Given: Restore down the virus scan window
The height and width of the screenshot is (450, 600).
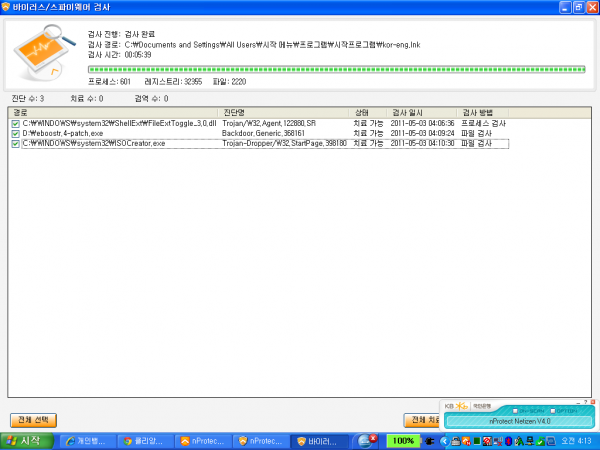Looking at the screenshot, I should [579, 7].
